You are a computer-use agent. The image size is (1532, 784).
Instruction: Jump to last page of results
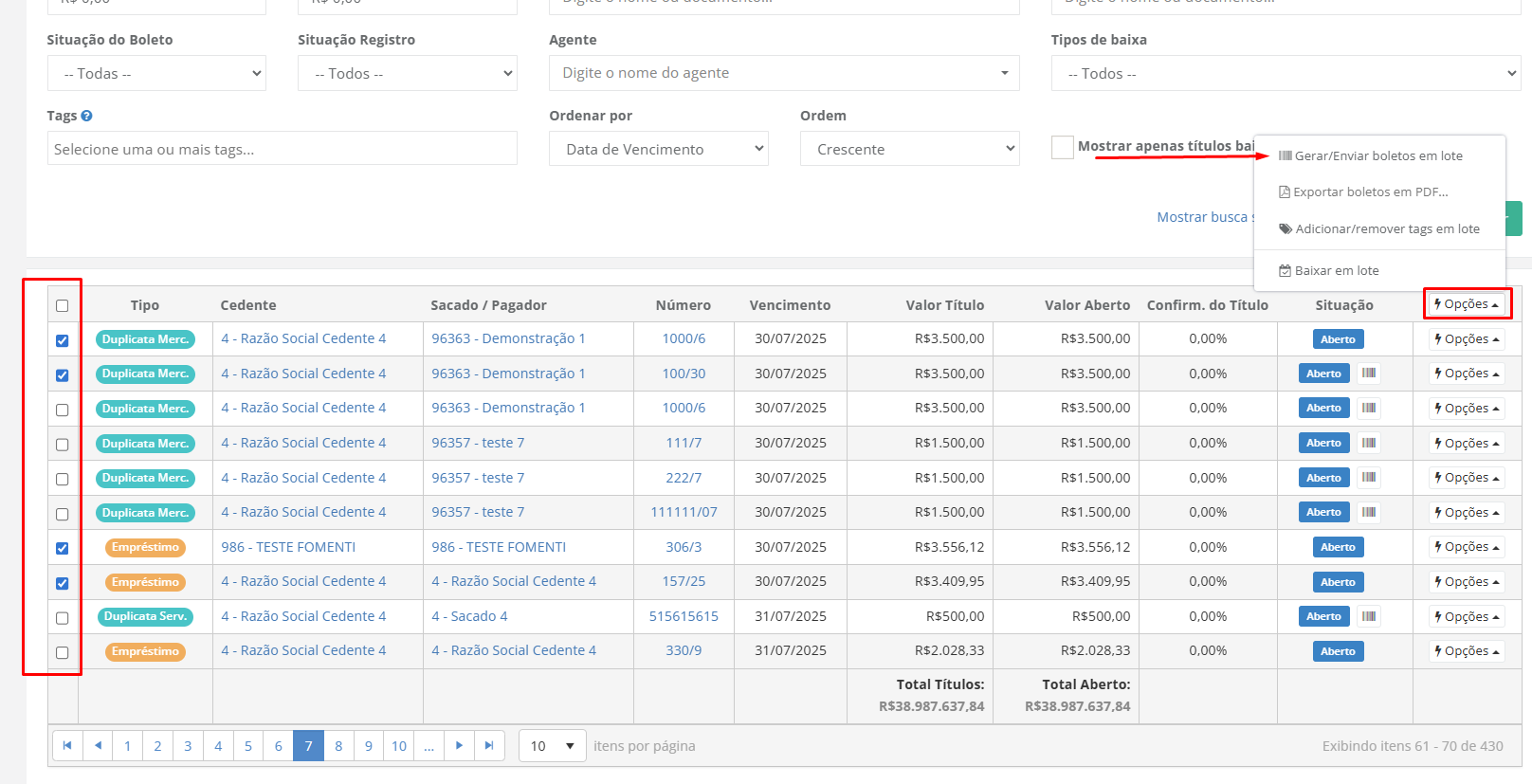[x=489, y=746]
